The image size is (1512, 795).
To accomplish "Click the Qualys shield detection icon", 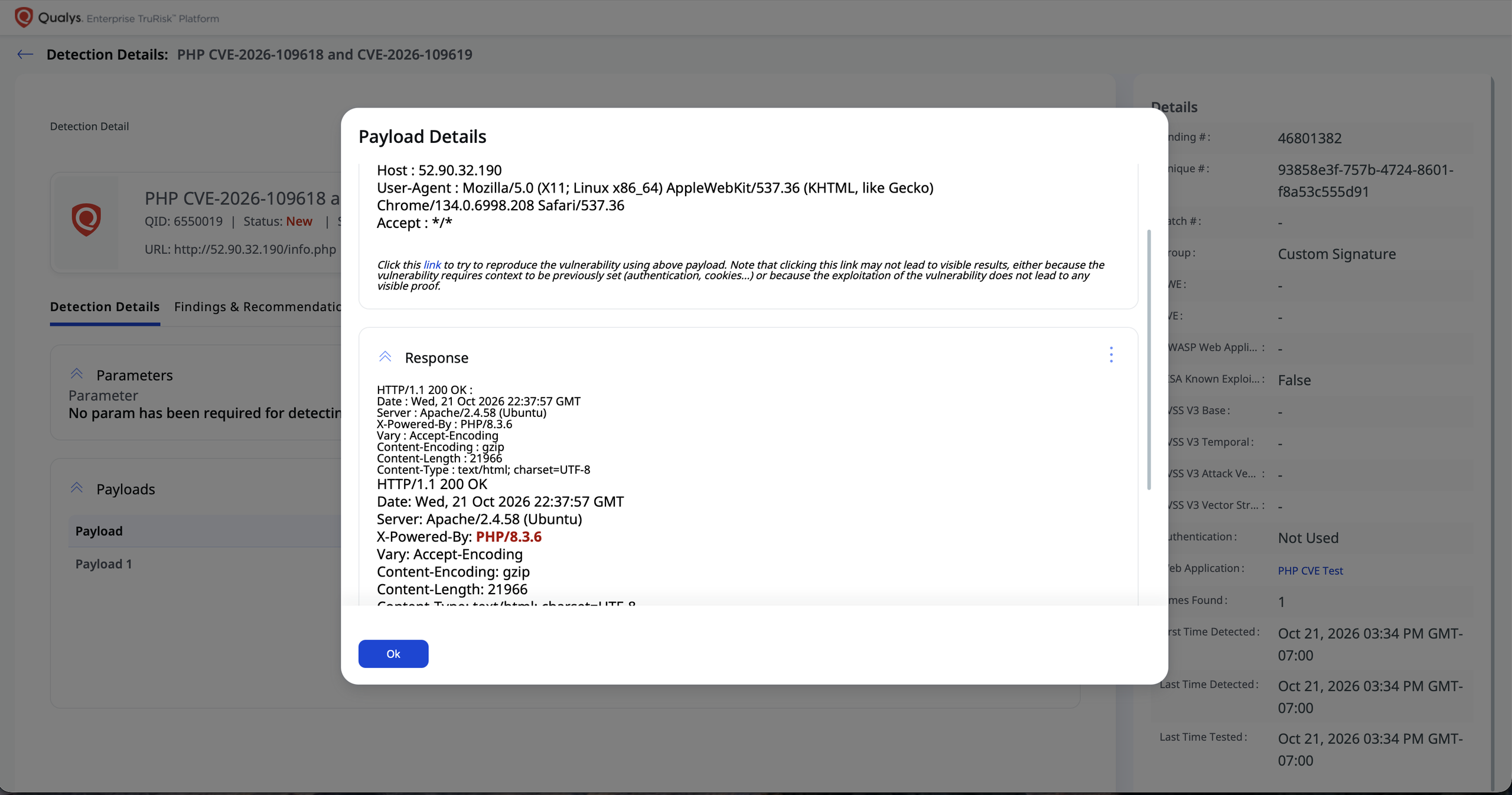I will point(86,220).
